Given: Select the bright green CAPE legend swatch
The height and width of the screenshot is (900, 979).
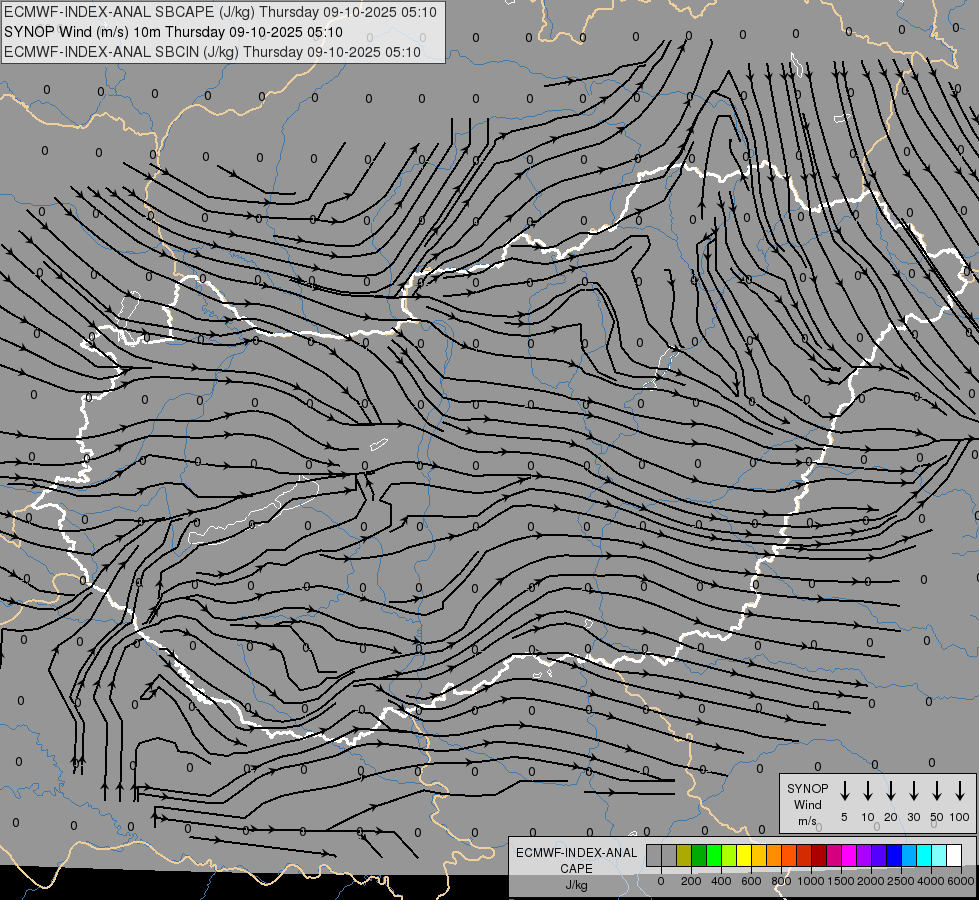Looking at the screenshot, I should [x=714, y=855].
